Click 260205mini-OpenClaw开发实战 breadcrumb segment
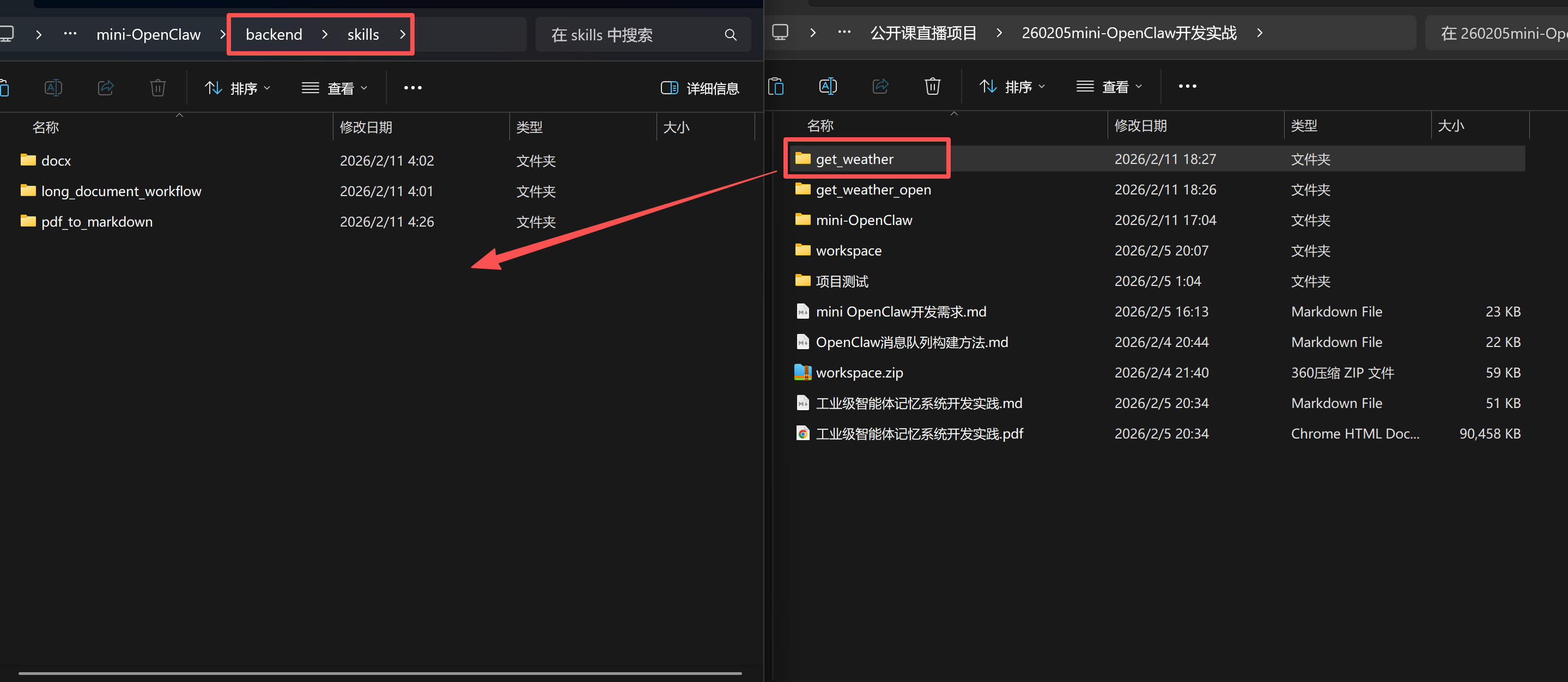The image size is (1568, 682). tap(1129, 33)
